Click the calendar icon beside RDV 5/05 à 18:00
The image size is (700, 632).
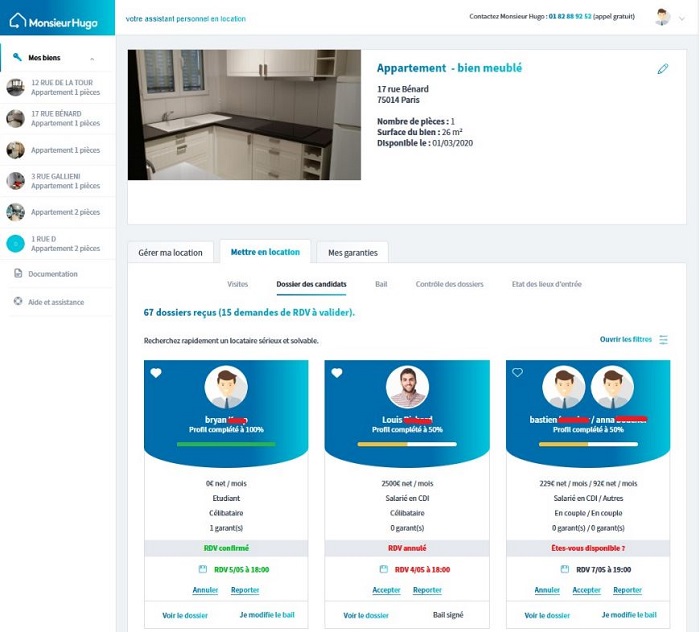point(201,569)
